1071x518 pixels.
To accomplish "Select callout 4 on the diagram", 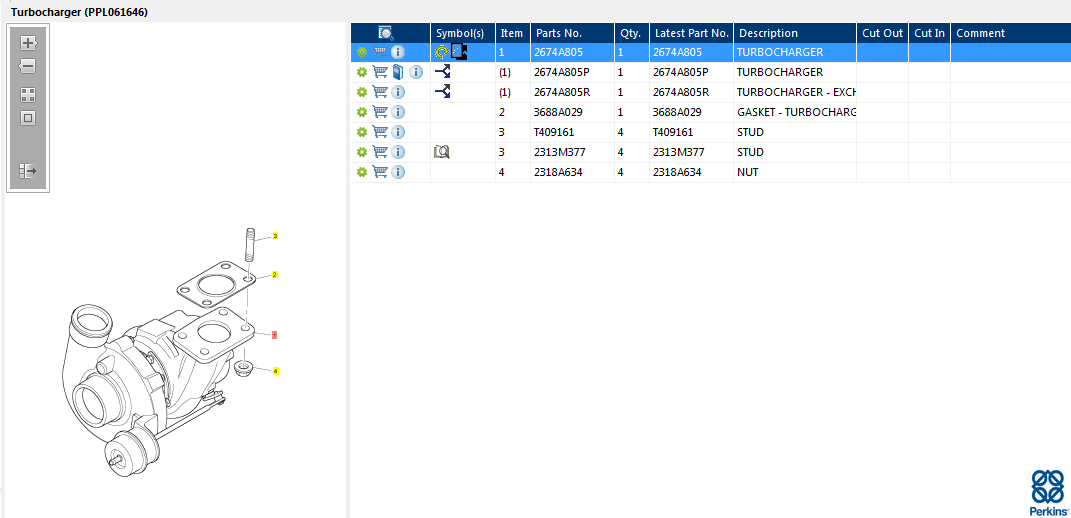I will [275, 371].
